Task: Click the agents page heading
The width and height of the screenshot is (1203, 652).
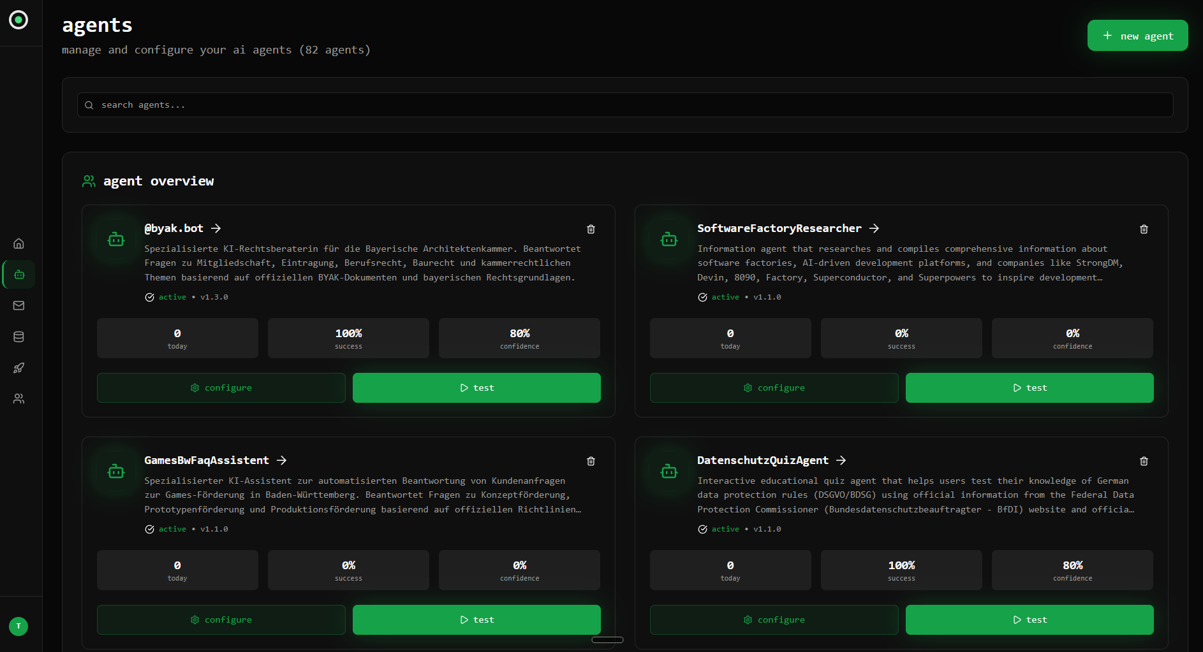Action: coord(97,25)
